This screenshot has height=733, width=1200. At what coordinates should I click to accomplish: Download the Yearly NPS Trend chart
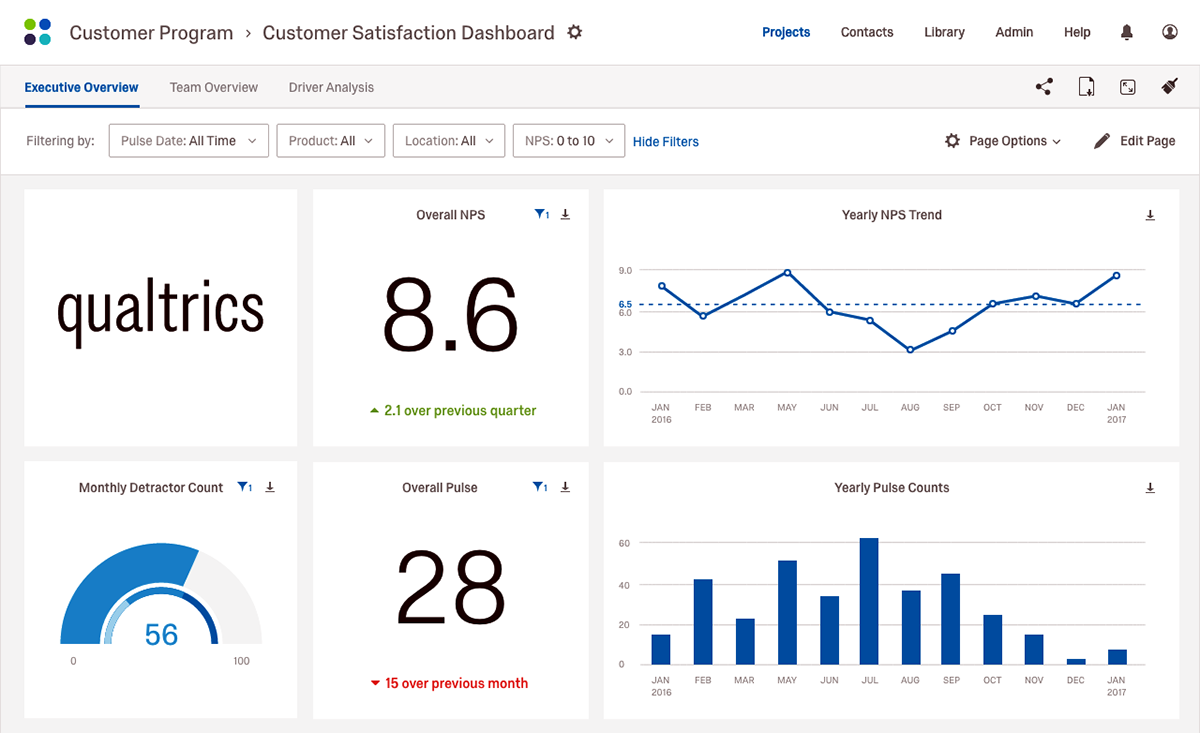1150,214
